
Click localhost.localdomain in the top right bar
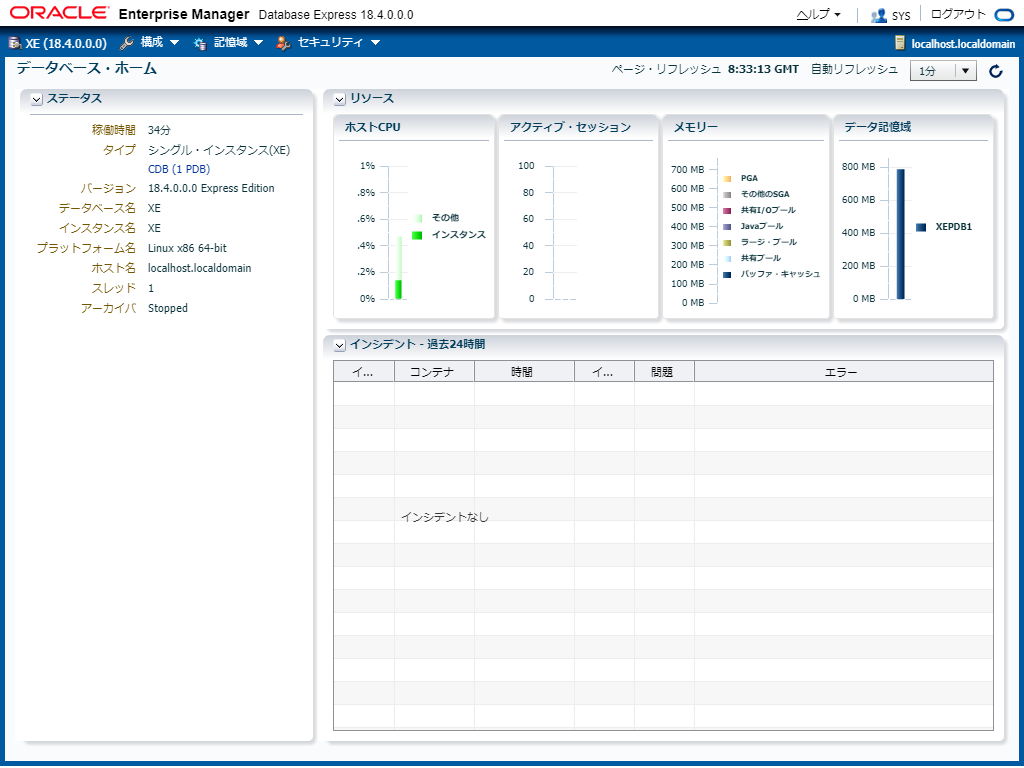tap(963, 44)
